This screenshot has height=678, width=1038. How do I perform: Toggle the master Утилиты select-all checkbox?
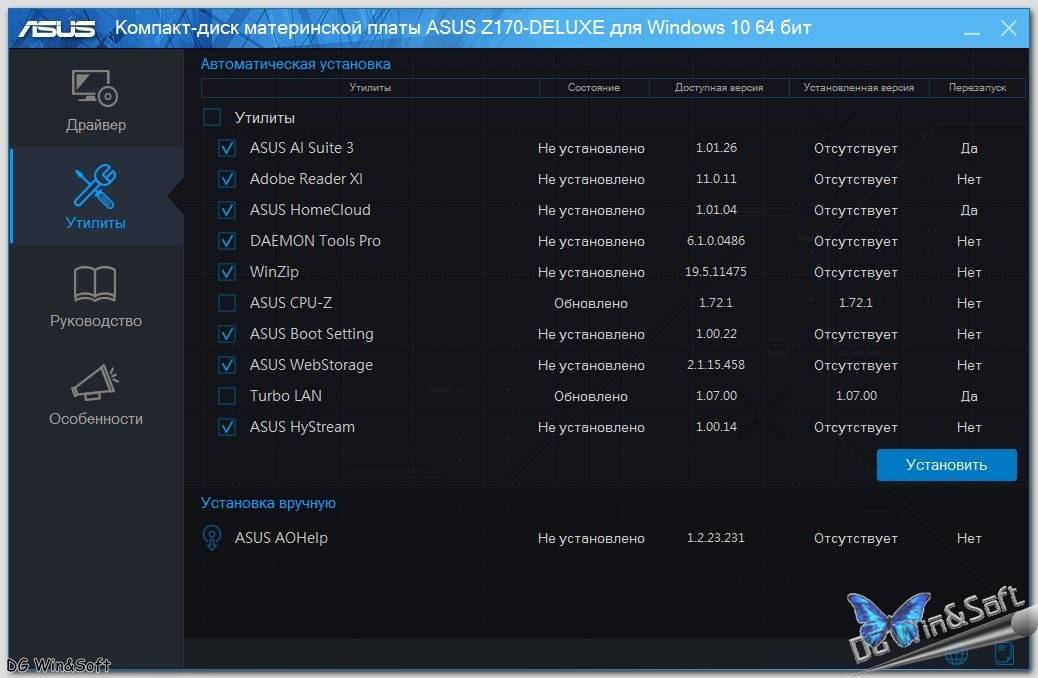(x=212, y=117)
